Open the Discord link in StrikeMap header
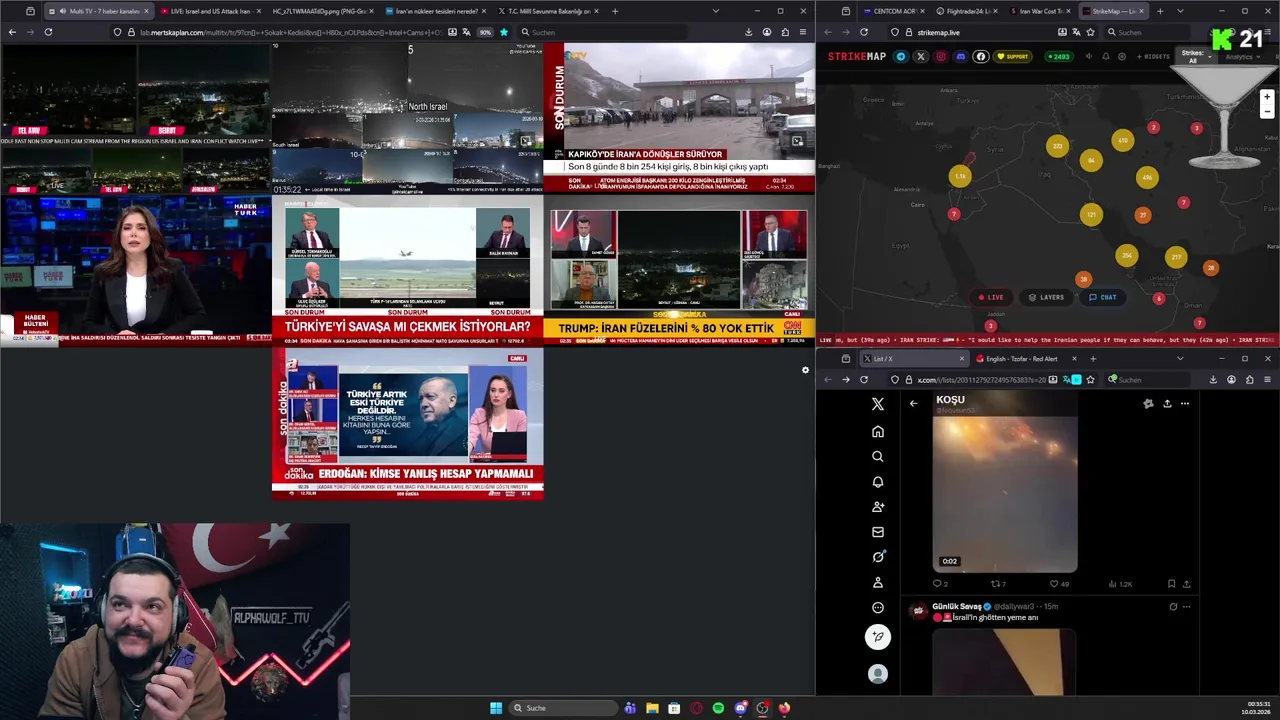1280x720 pixels. tap(961, 56)
